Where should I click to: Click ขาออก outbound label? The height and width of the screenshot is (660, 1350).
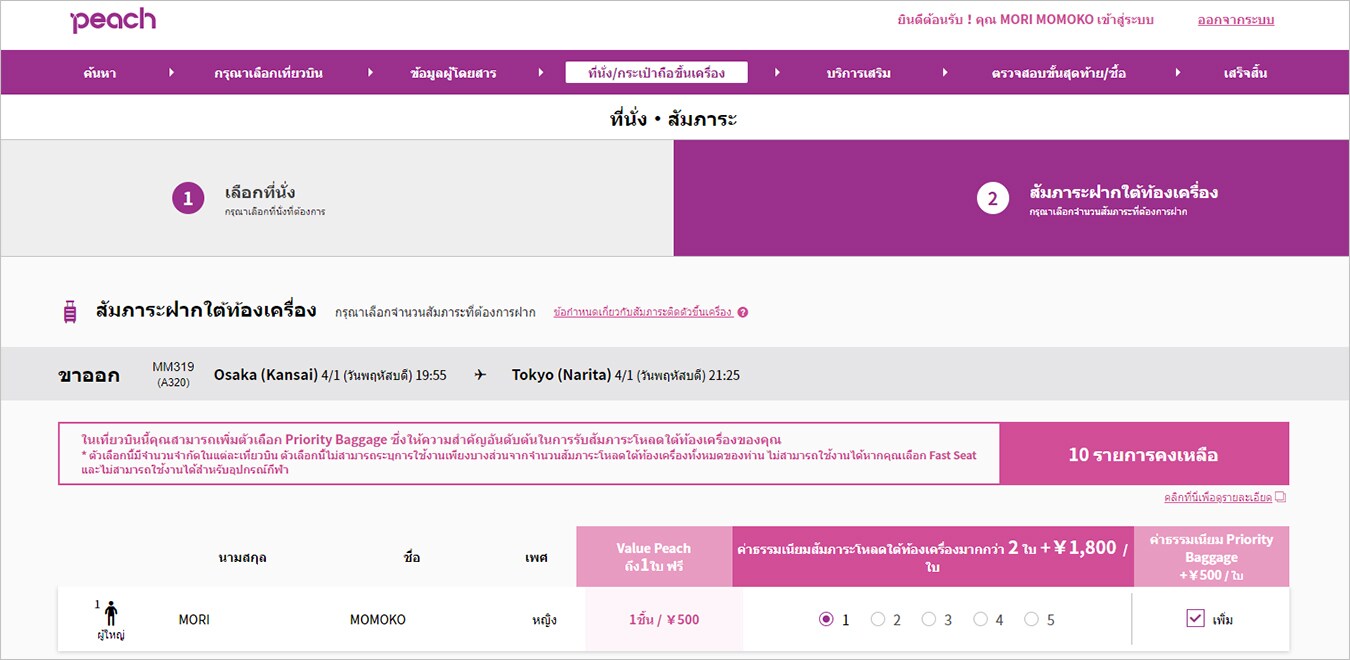tap(89, 376)
